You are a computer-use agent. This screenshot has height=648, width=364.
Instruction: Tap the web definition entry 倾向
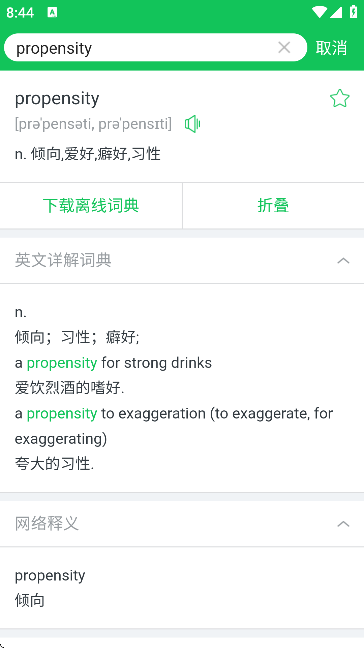[29, 600]
